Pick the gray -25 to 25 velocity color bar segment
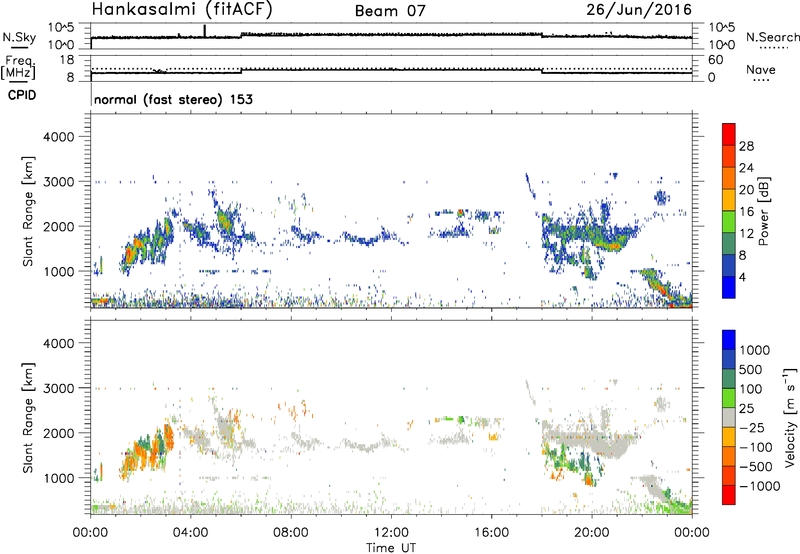Viewport: 800px width, 554px height. 729,417
